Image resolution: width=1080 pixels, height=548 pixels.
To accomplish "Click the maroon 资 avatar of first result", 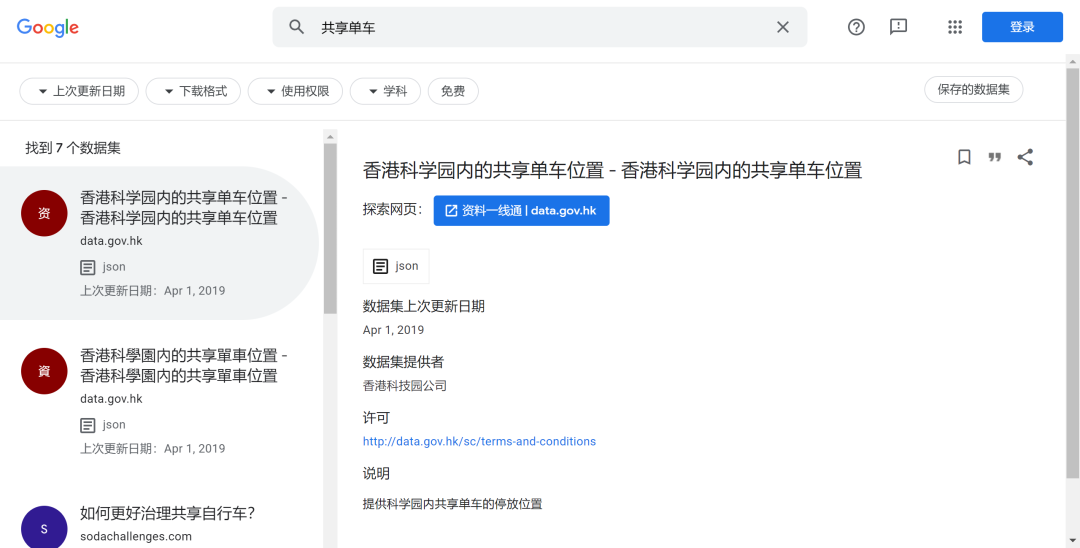I will (x=44, y=213).
